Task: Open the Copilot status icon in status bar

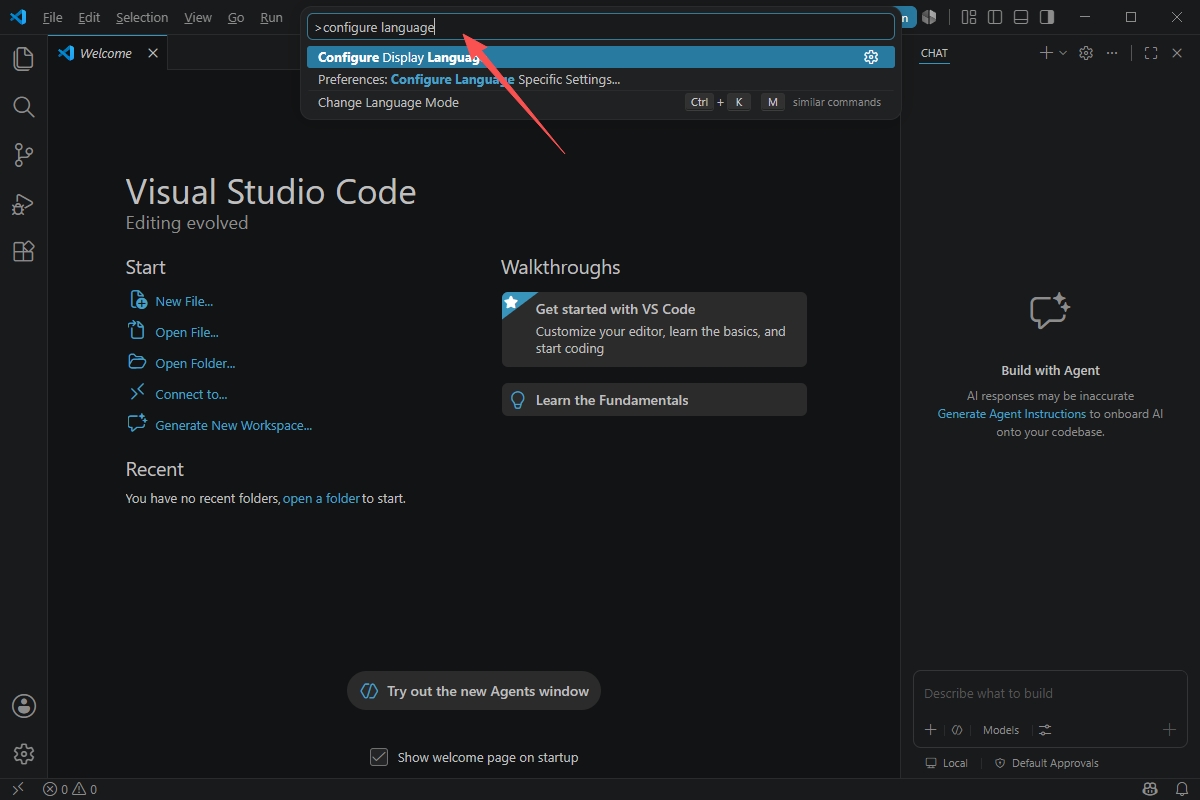Action: [x=1150, y=789]
